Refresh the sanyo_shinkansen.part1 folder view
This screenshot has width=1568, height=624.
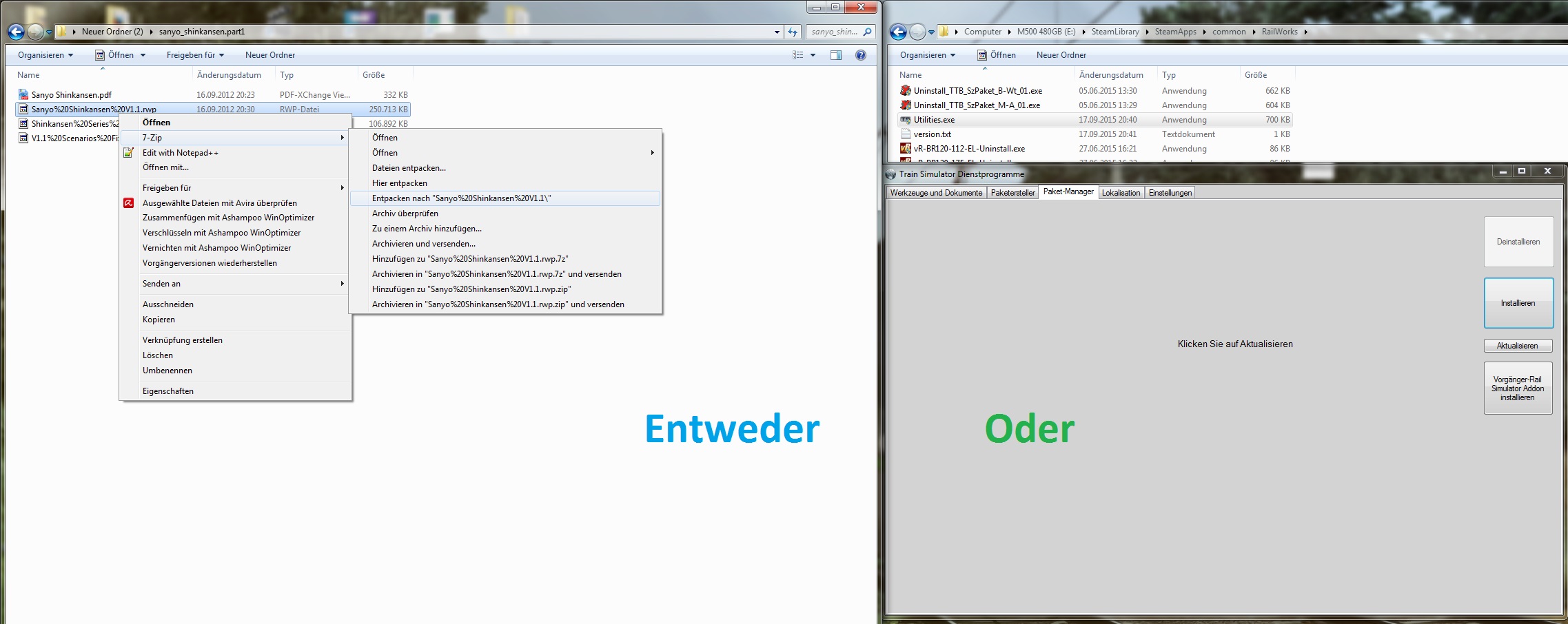pyautogui.click(x=793, y=32)
